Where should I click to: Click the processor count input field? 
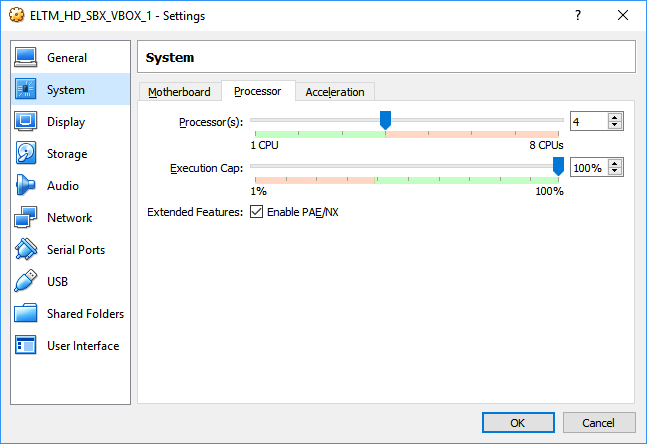point(588,121)
